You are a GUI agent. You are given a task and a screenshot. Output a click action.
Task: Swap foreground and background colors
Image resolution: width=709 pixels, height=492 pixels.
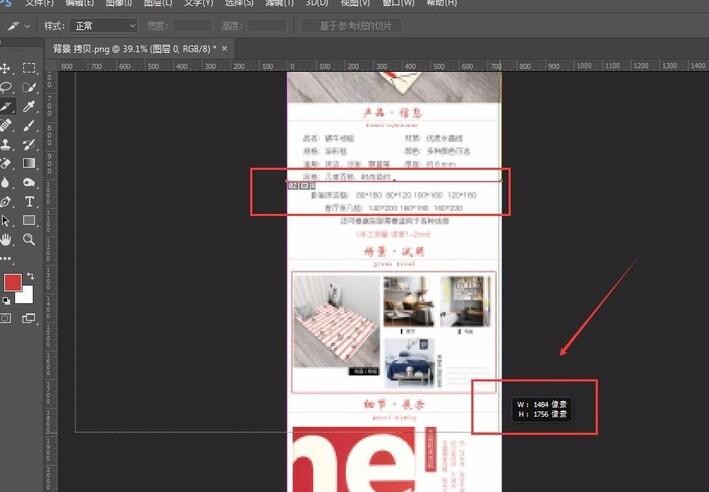click(x=30, y=275)
